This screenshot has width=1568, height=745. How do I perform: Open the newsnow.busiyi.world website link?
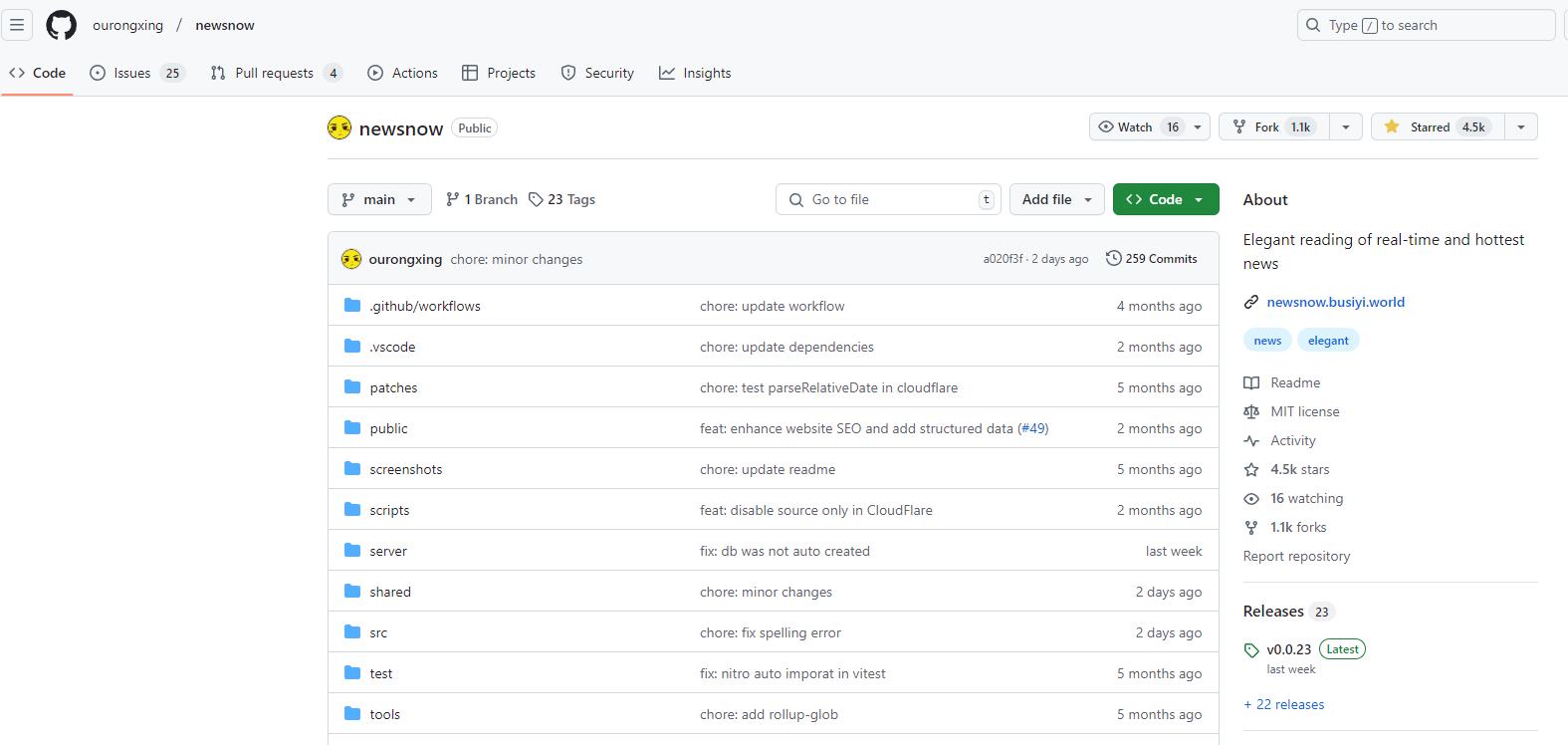1335,302
